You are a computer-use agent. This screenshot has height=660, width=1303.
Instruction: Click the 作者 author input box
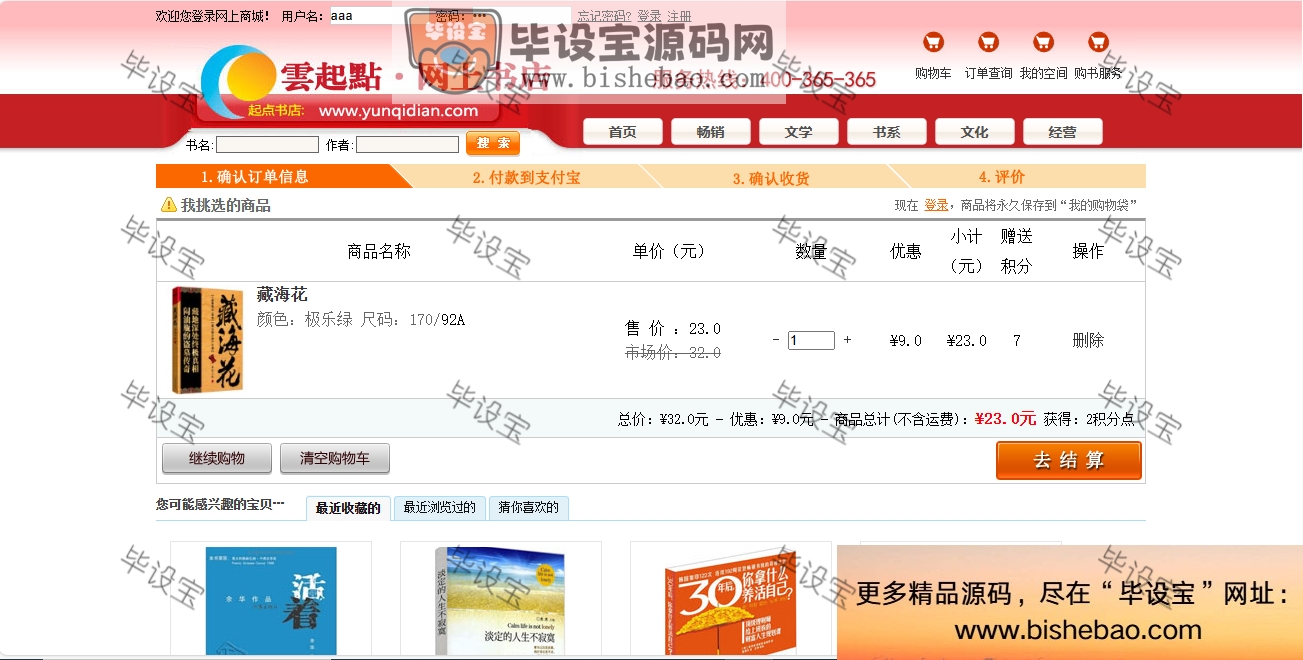point(407,145)
